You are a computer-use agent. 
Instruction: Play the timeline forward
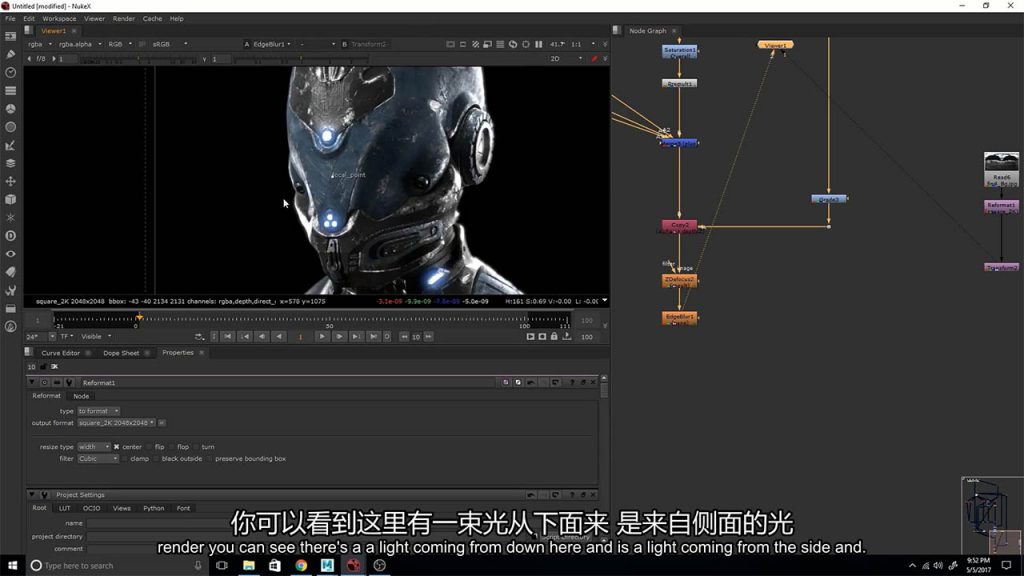pos(322,337)
